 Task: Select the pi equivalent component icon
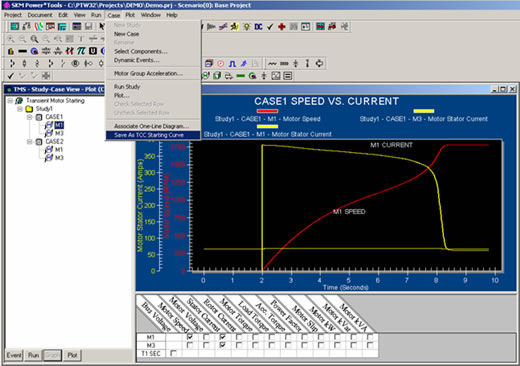click(81, 51)
